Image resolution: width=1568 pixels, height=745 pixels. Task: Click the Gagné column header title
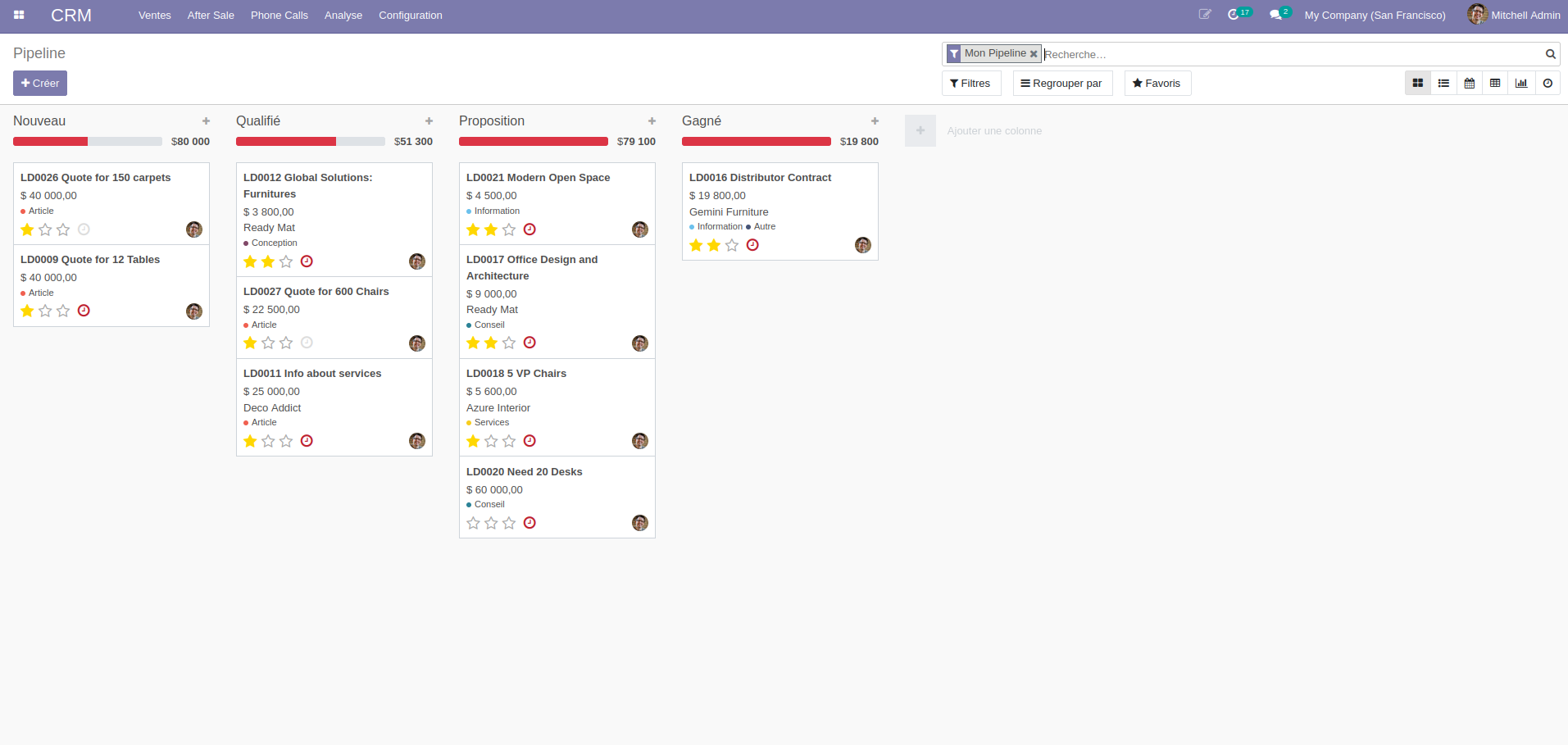point(702,120)
